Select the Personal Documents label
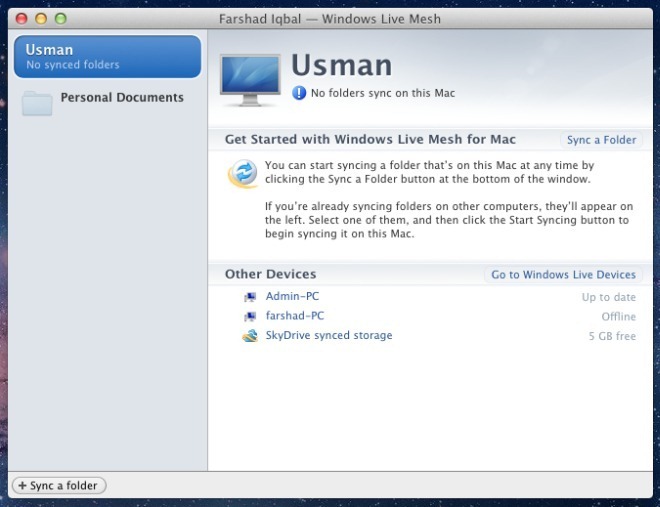This screenshot has height=507, width=660. click(122, 97)
